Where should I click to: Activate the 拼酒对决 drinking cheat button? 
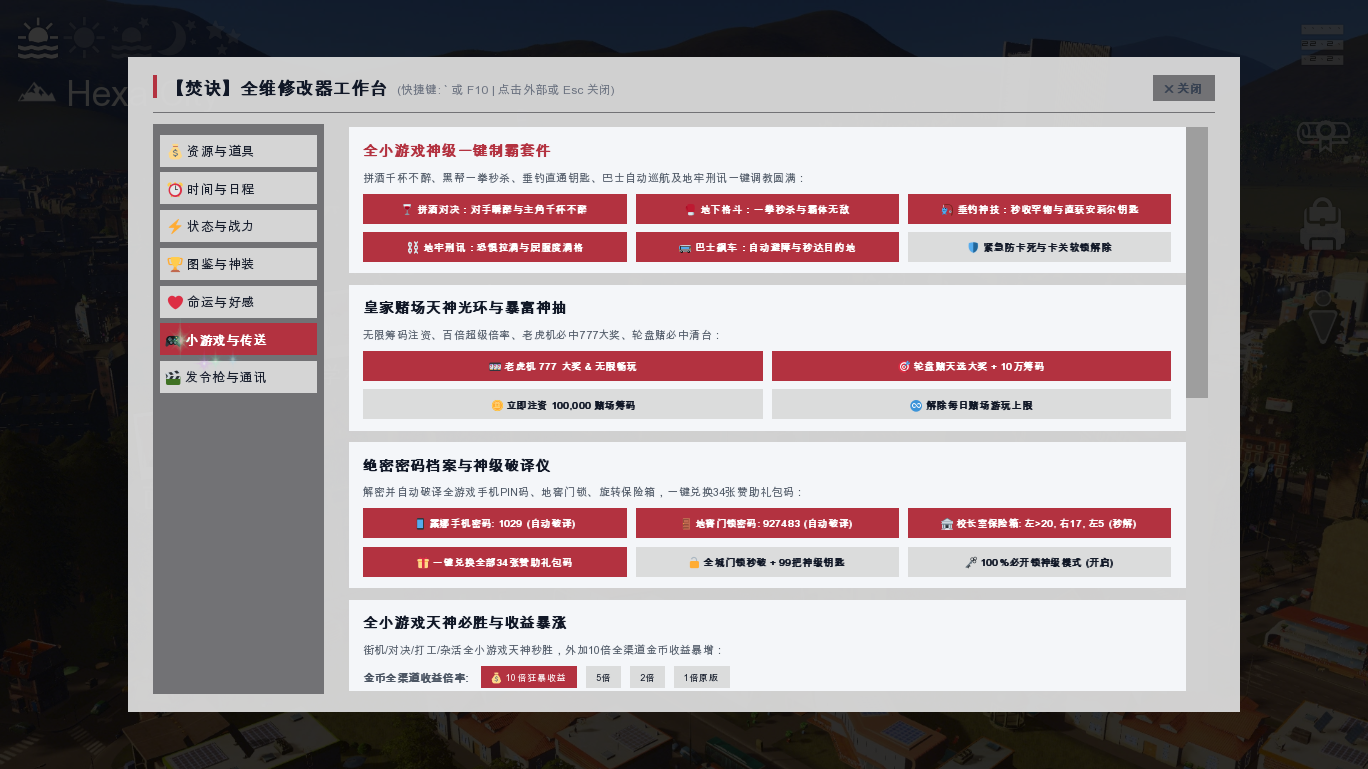pyautogui.click(x=495, y=209)
